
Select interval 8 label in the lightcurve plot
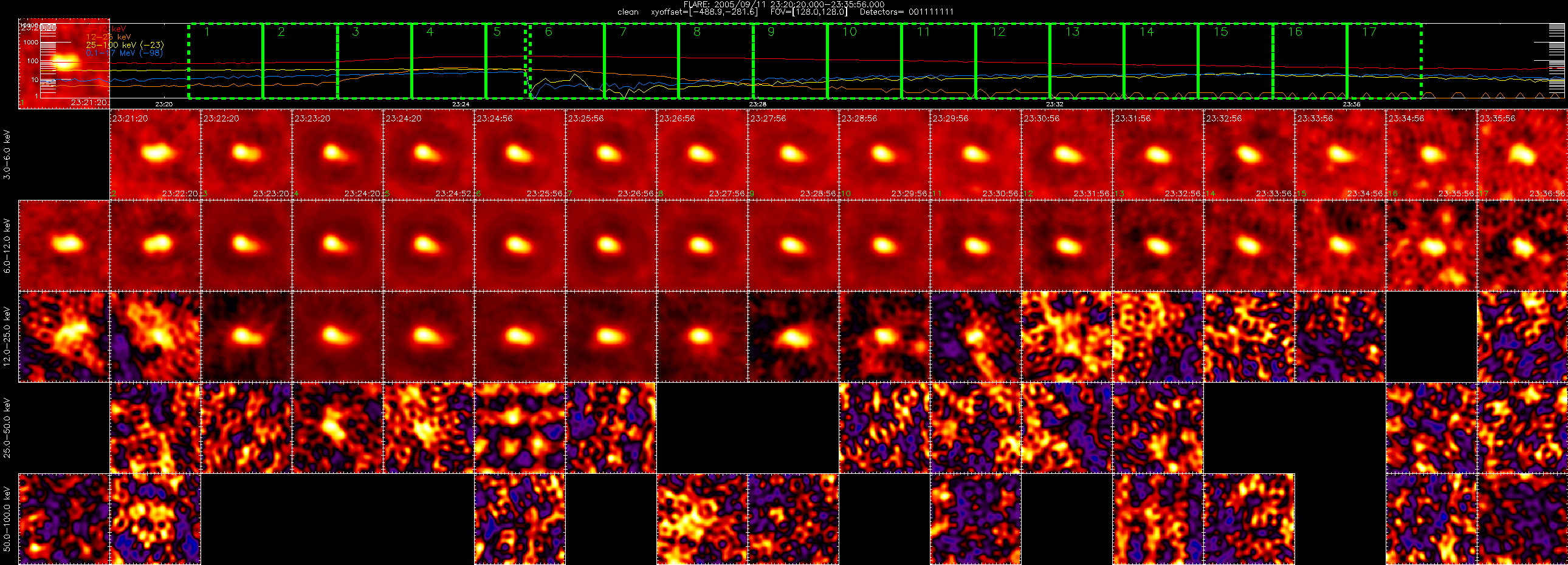pyautogui.click(x=697, y=32)
